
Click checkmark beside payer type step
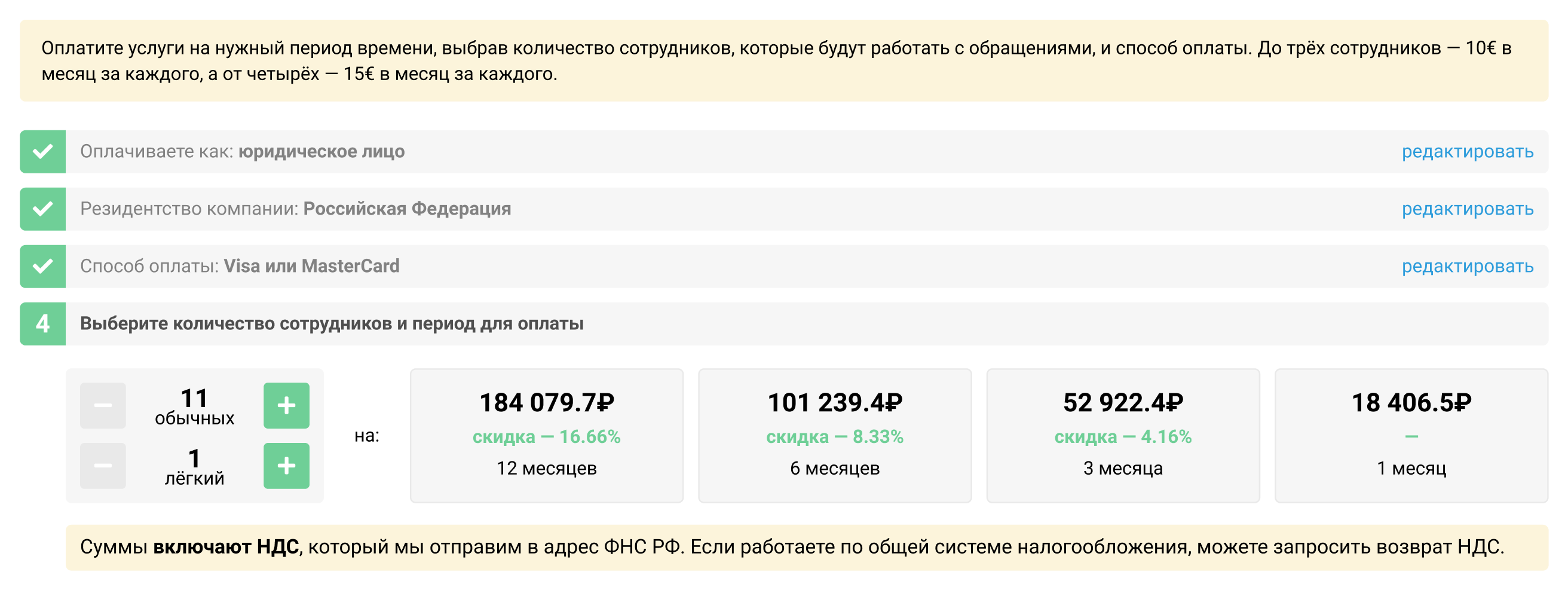(42, 152)
